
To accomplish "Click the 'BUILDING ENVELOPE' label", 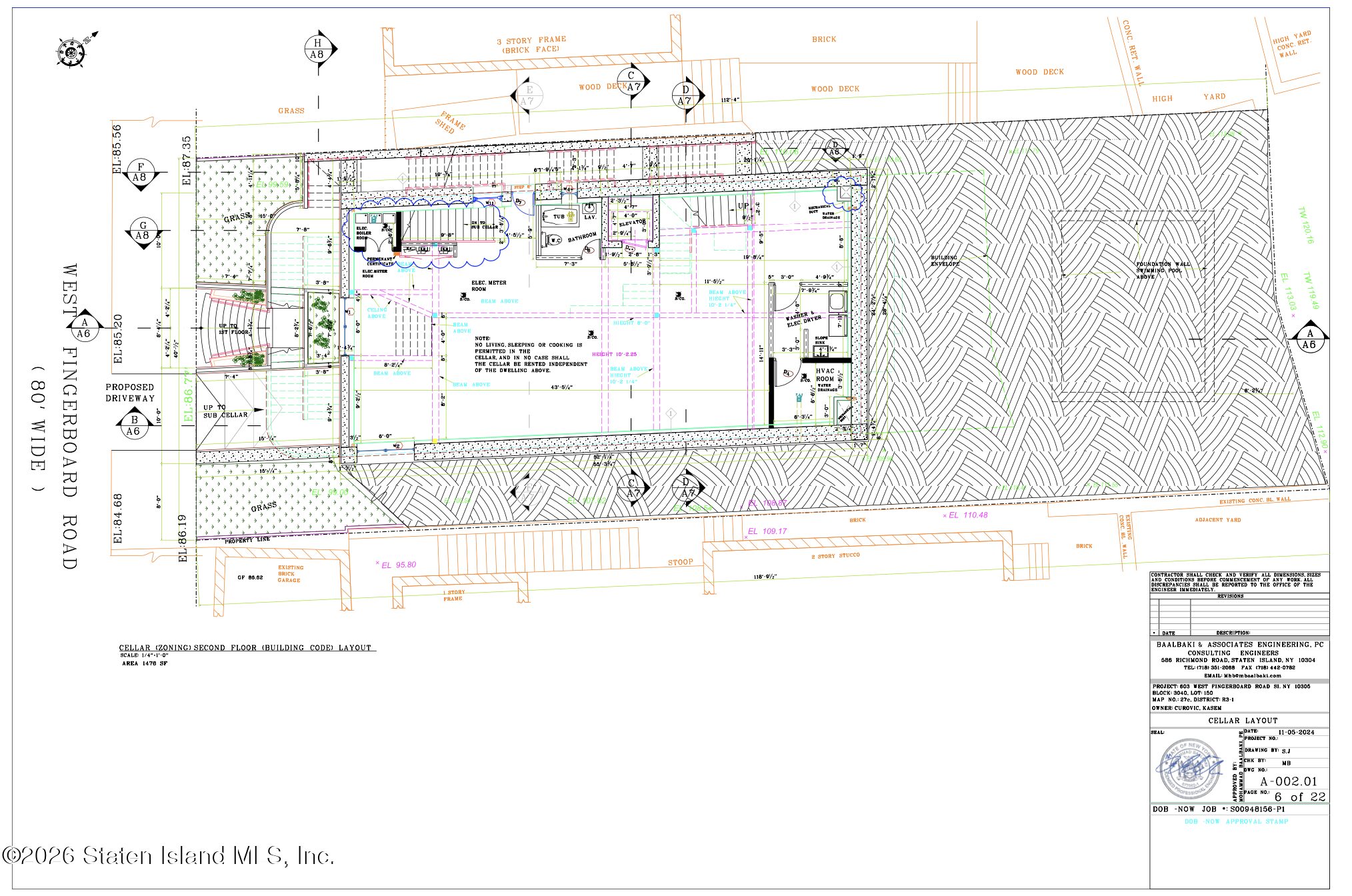I will (x=945, y=261).
